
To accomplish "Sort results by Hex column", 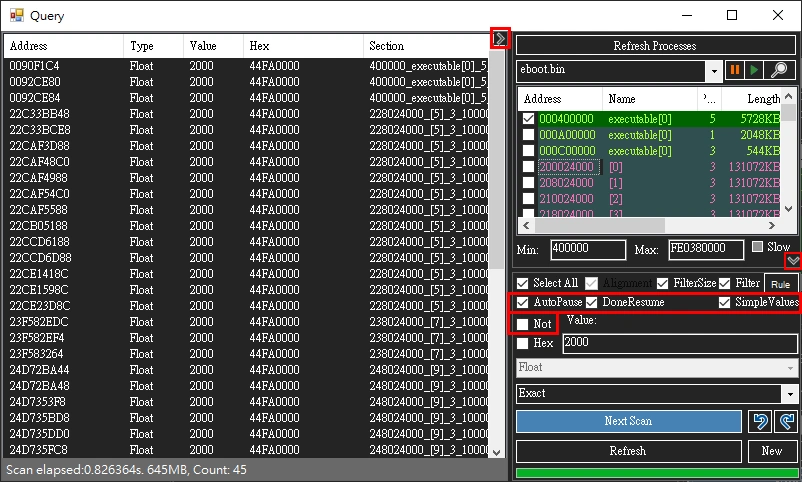I will point(303,46).
